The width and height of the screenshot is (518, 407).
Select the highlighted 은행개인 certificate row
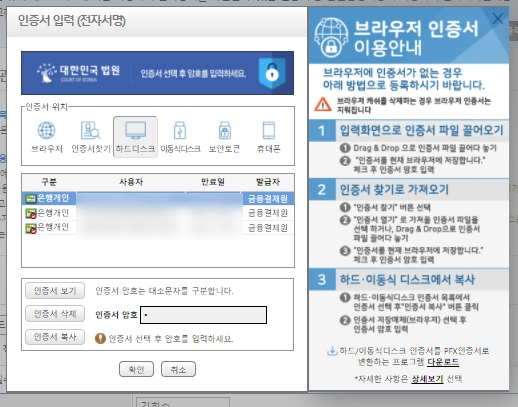tap(158, 199)
